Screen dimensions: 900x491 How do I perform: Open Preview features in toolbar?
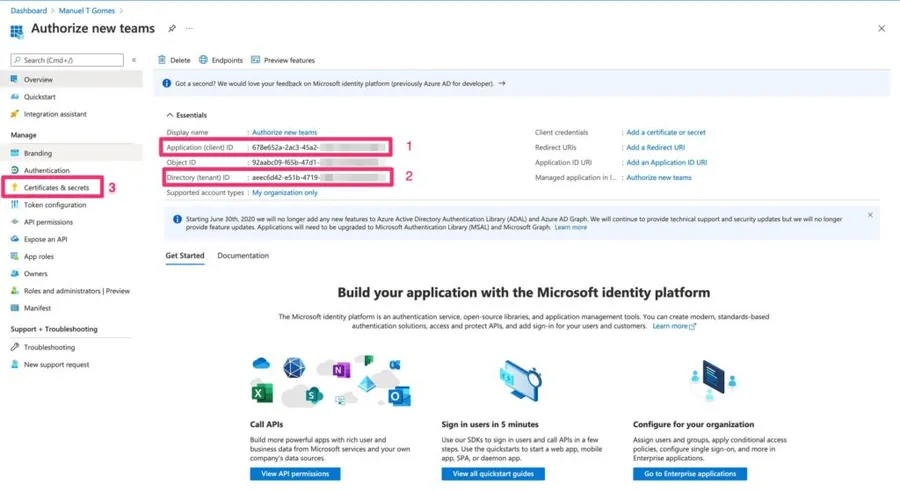(283, 60)
